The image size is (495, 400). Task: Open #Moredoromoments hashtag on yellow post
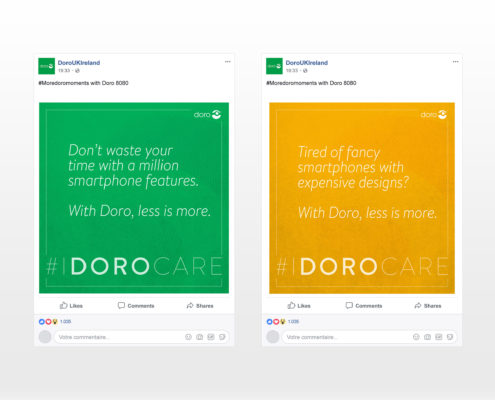pyautogui.click(x=292, y=83)
